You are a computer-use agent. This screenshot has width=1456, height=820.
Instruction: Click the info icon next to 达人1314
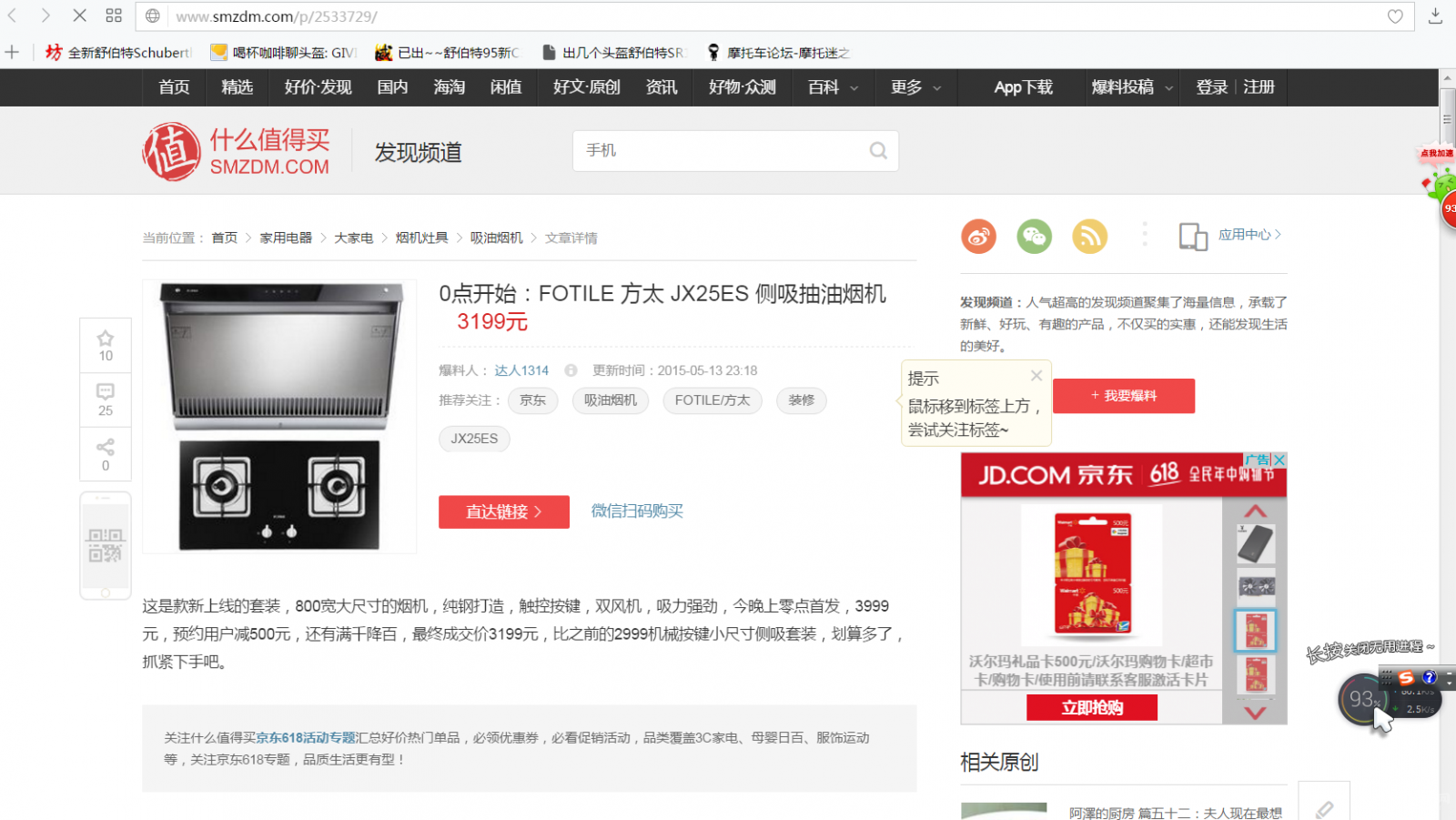[x=571, y=370]
